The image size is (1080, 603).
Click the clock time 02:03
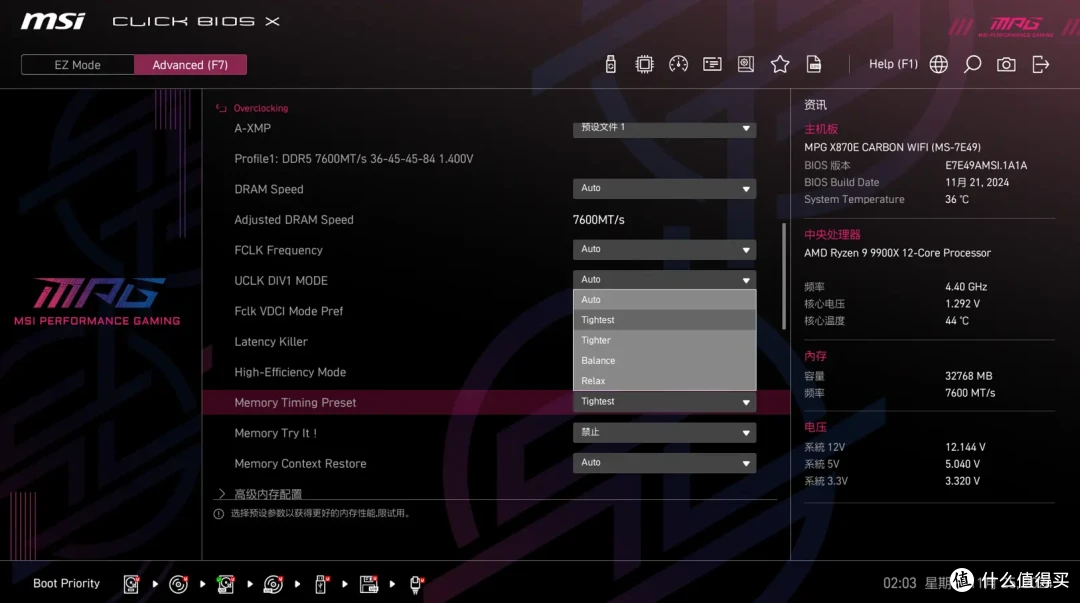pos(900,584)
